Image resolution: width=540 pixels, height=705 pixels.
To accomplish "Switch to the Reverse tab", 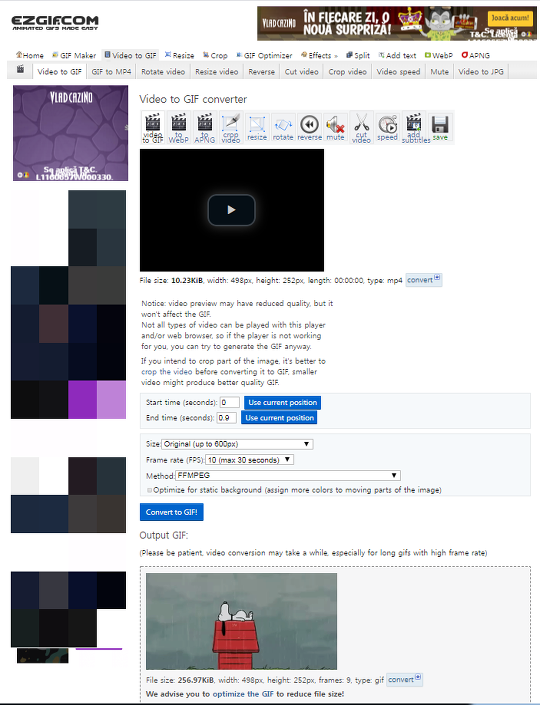I will 261,71.
